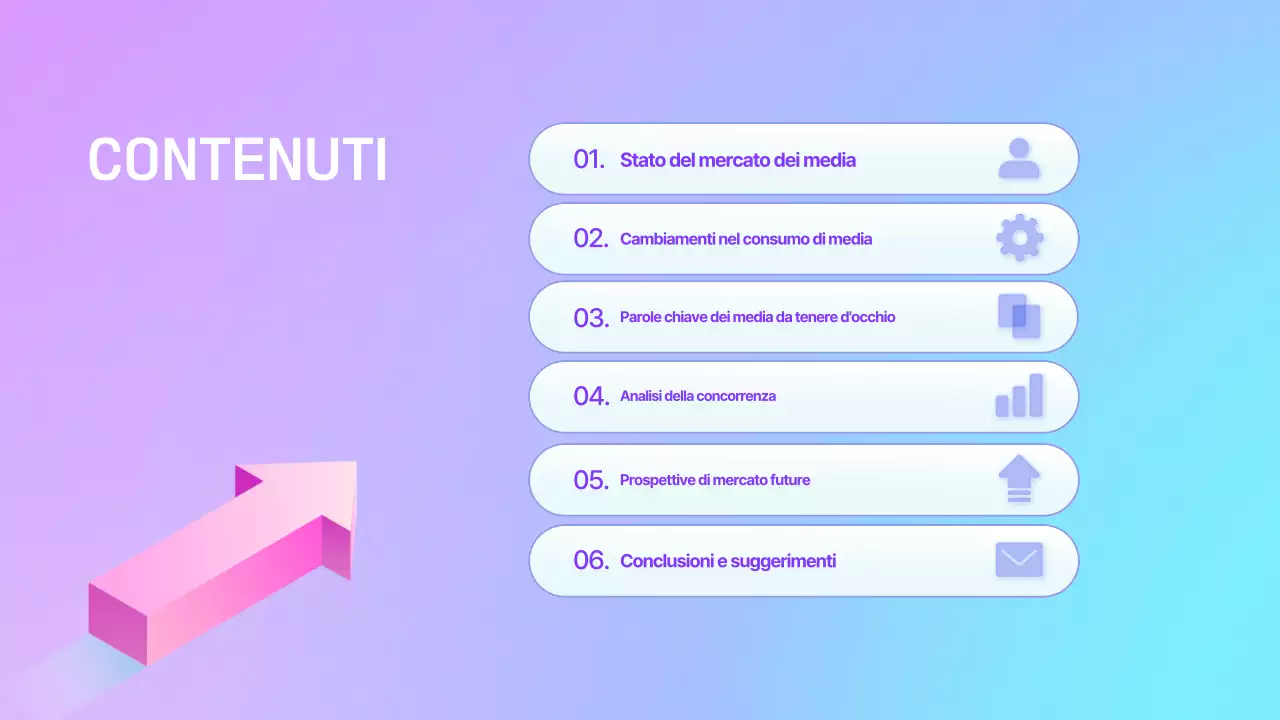Image resolution: width=1280 pixels, height=720 pixels.
Task: Open "Prospettive di mercato future"
Action: (x=715, y=480)
